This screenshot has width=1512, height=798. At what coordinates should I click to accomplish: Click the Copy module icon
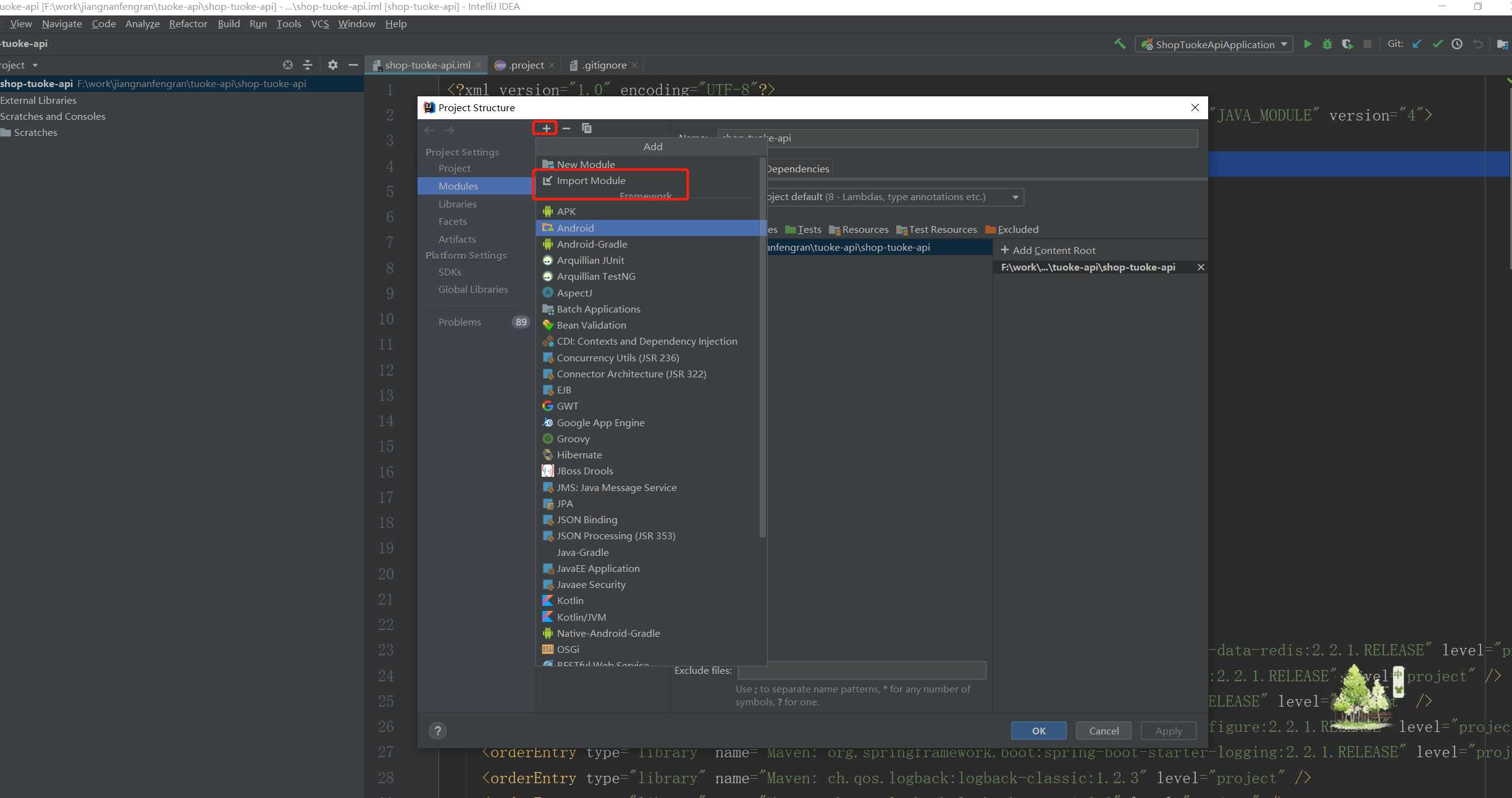pyautogui.click(x=586, y=128)
